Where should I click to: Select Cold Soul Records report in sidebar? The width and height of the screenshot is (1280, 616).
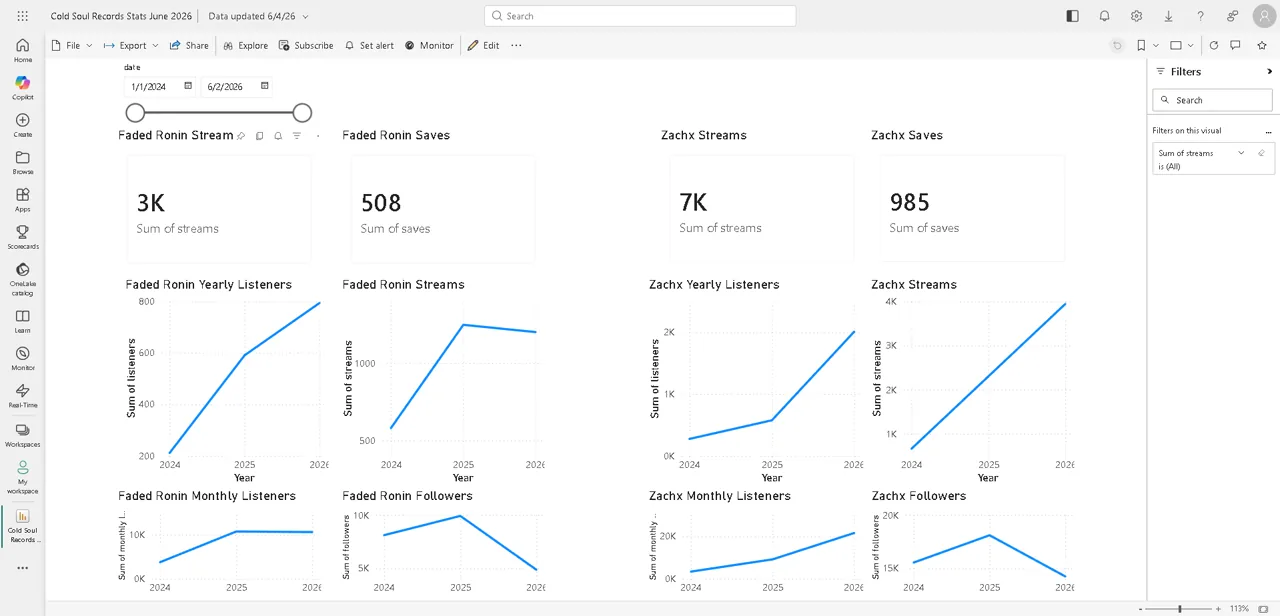point(23,526)
